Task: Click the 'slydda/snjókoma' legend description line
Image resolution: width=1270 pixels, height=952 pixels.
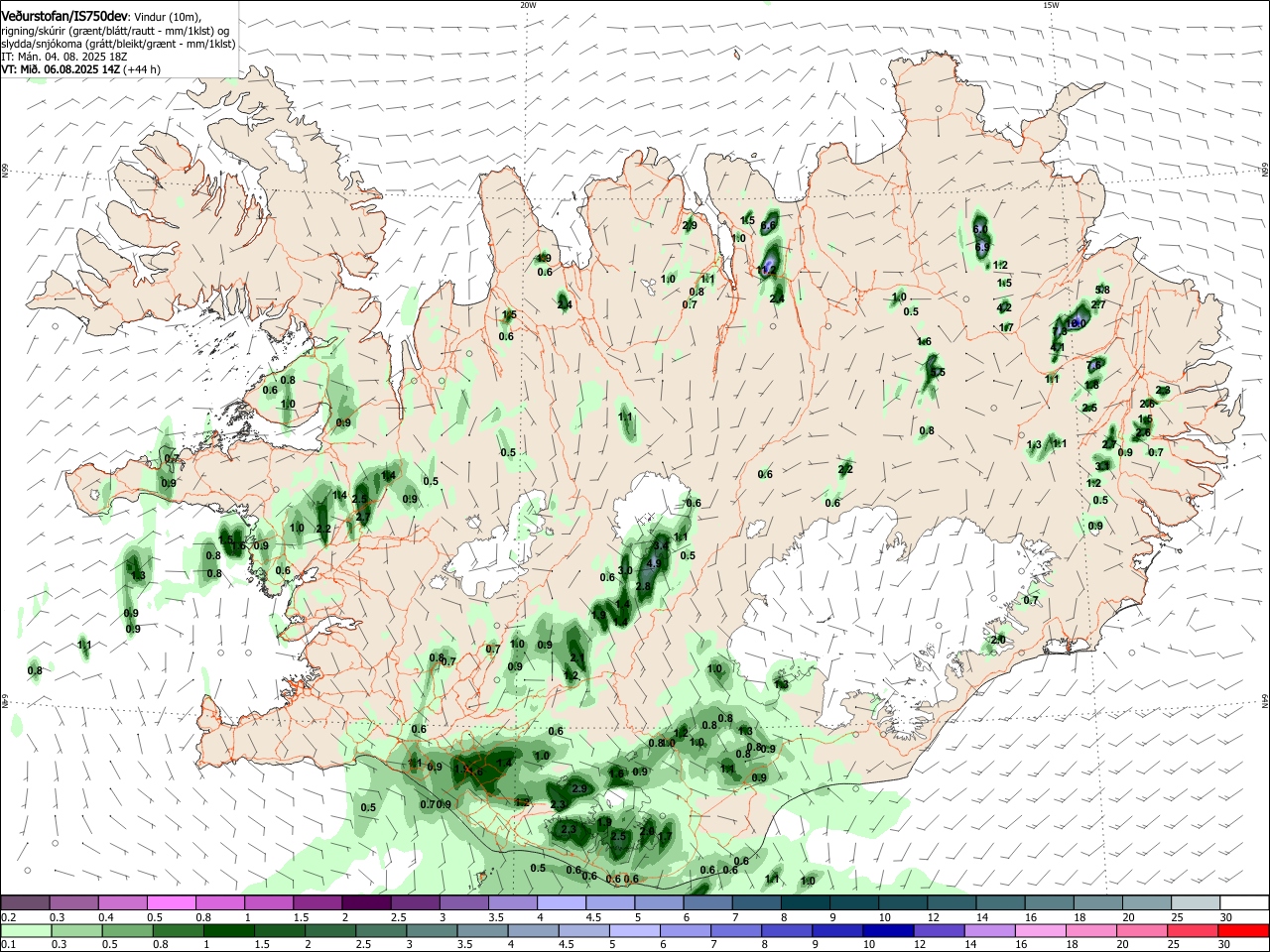Action: [118, 44]
